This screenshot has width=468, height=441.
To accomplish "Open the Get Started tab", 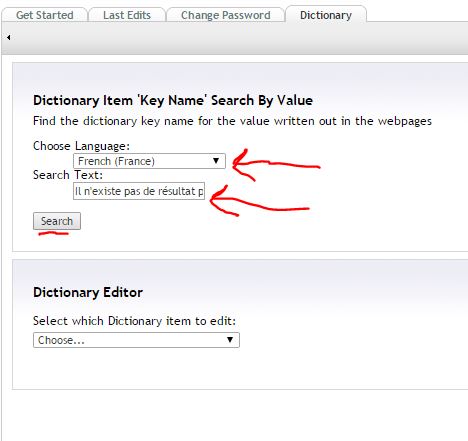I will (x=45, y=15).
